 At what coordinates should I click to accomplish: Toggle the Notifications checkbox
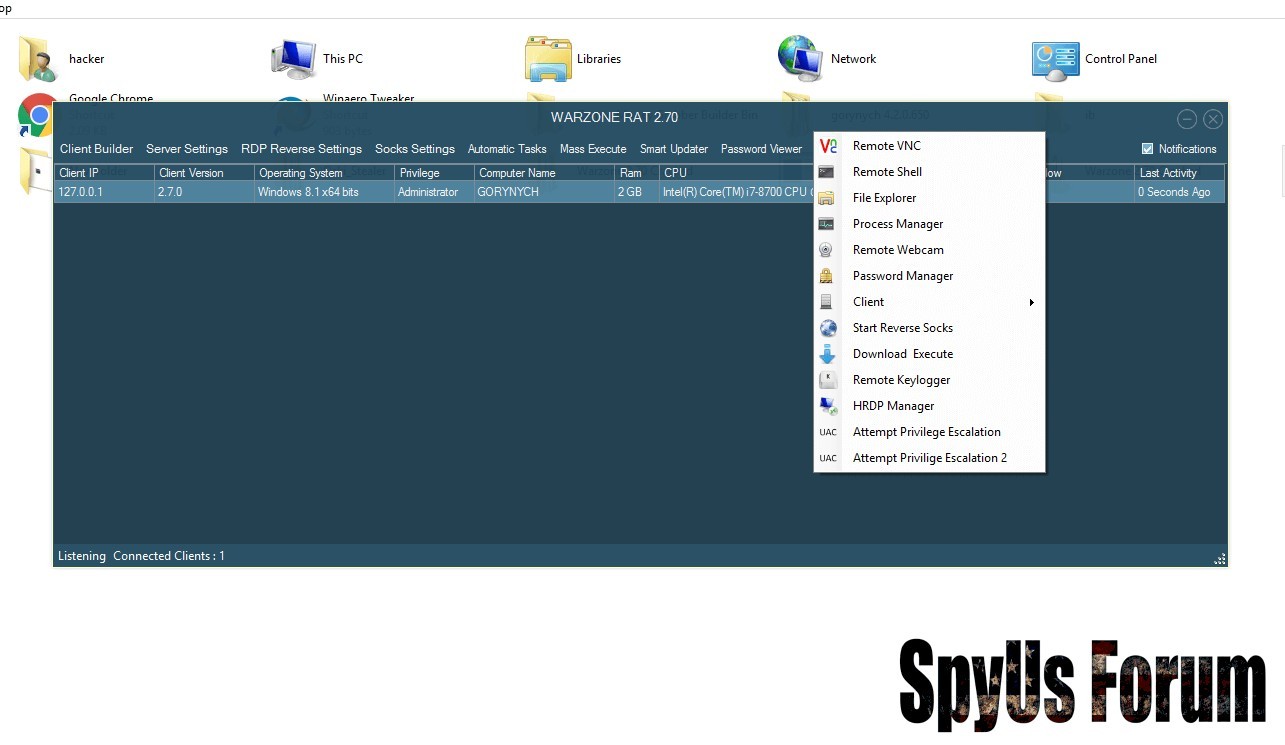1147,149
